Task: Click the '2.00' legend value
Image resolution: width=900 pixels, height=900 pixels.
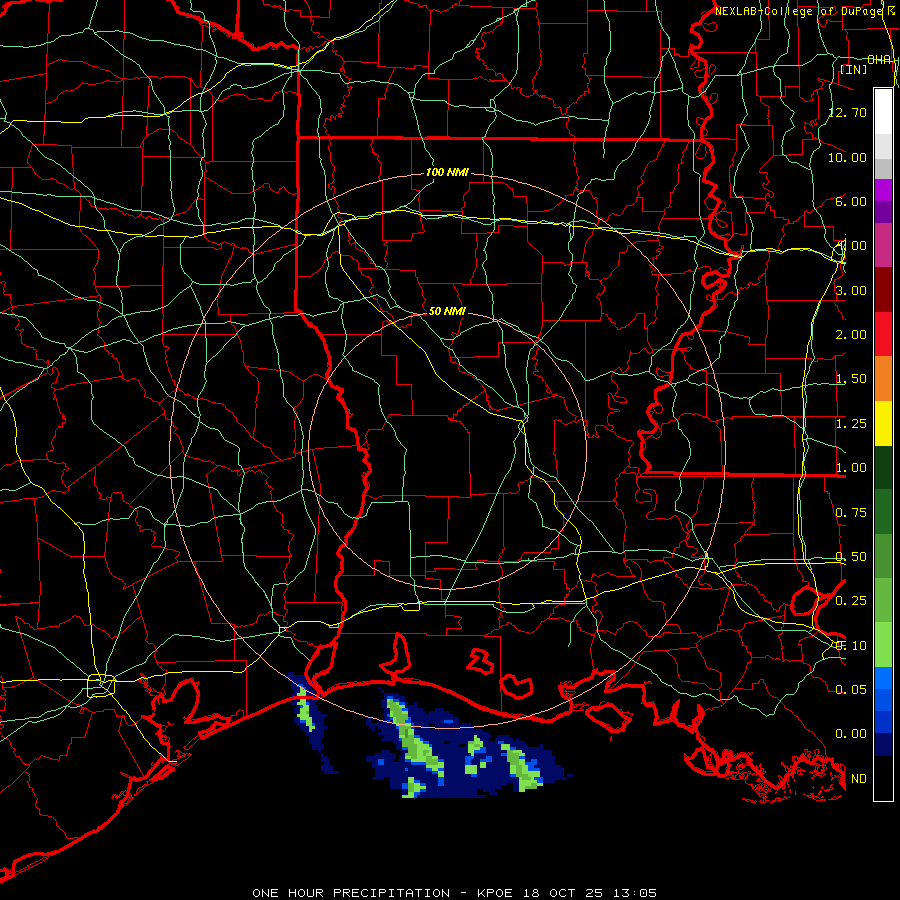Action: (x=851, y=335)
